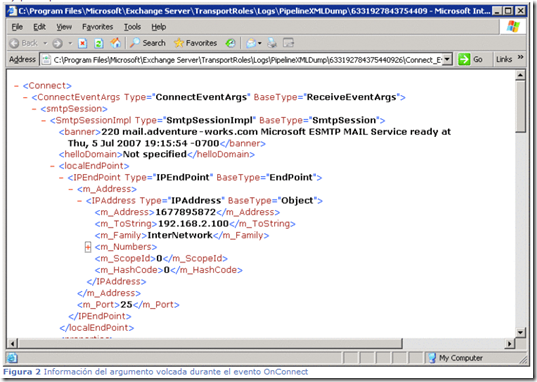Click the vertical scrollbar thumb
This screenshot has height=382, width=537.
[x=520, y=106]
